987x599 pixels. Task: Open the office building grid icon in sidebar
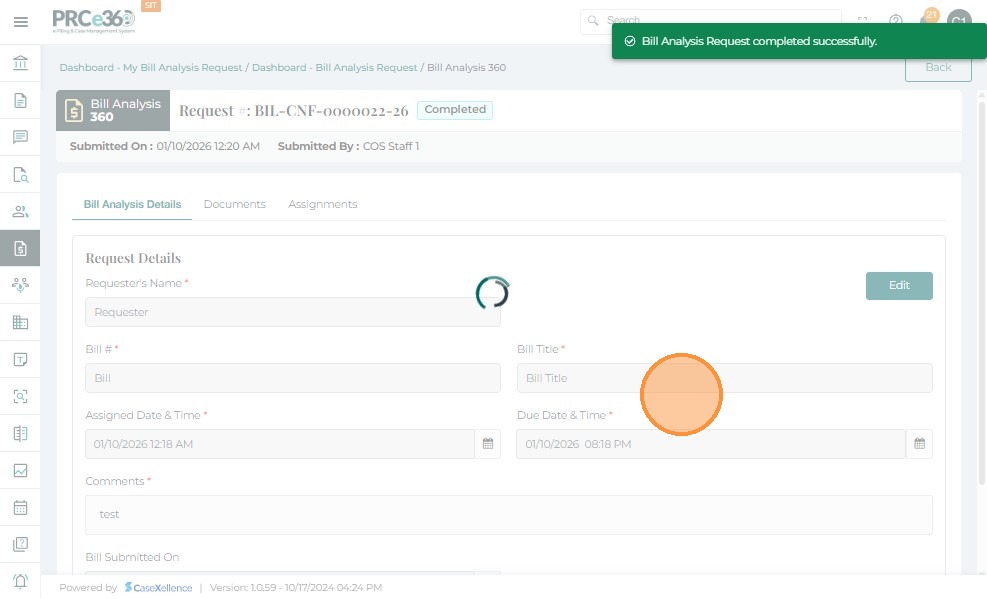click(x=20, y=322)
